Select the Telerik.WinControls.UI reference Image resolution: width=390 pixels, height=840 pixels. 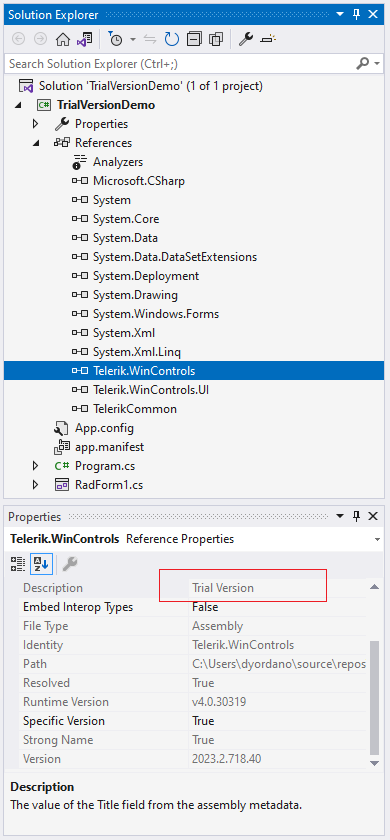(151, 390)
